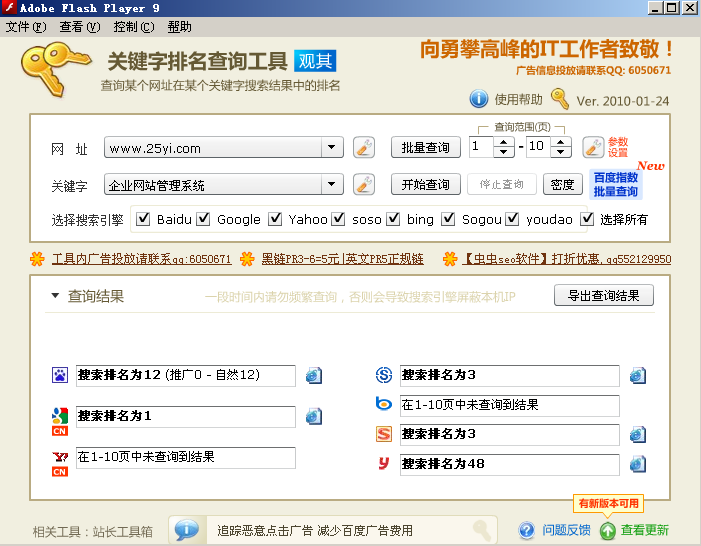Click the 导出查询结果 button

(604, 296)
